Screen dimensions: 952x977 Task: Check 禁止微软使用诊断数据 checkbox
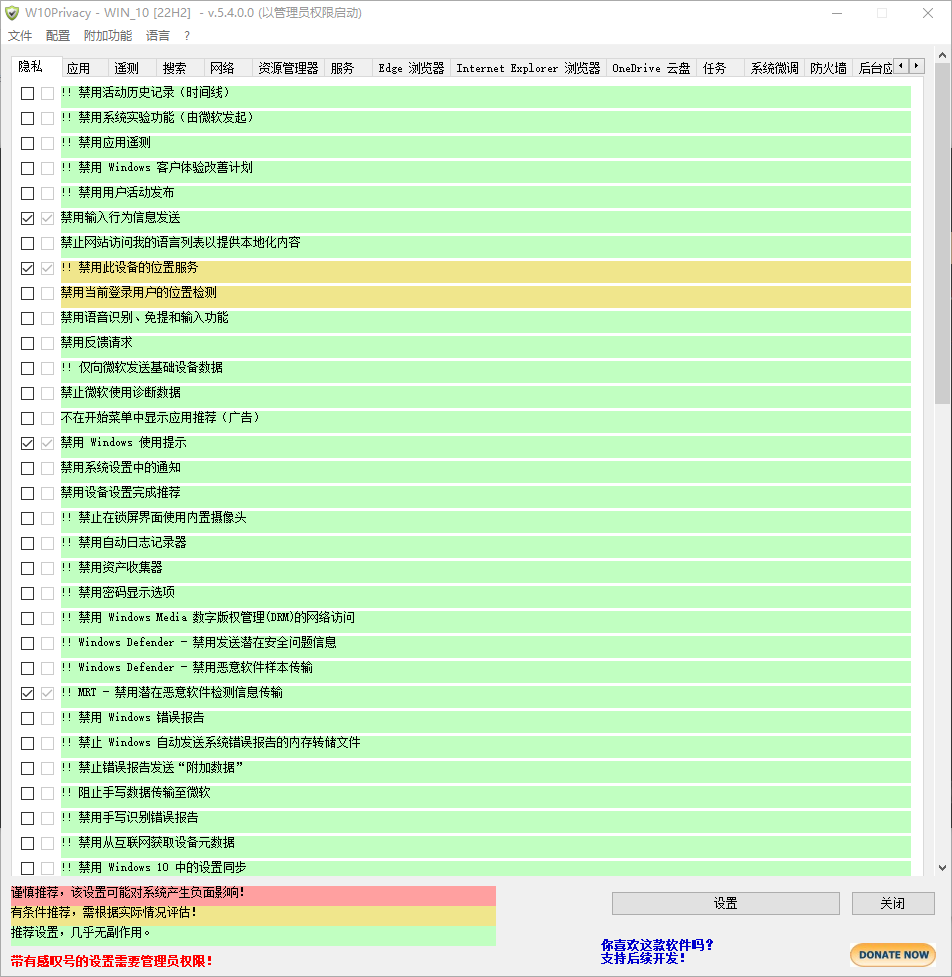pos(27,393)
